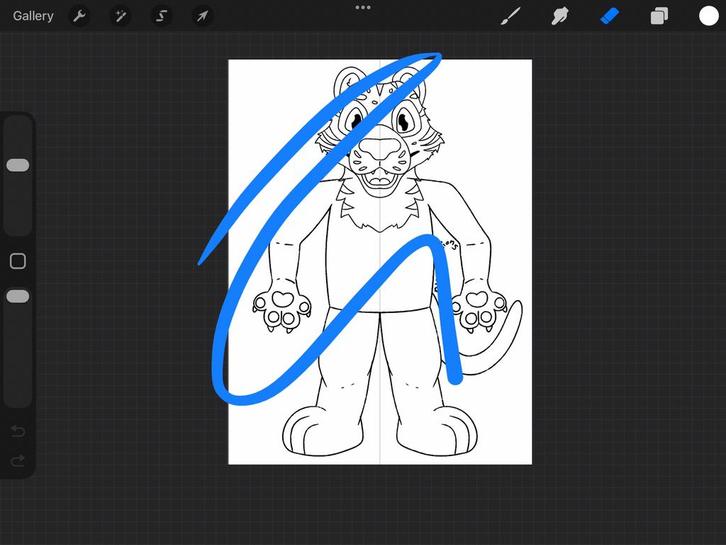Viewport: 726px width, 545px height.
Task: Click the brush opacity slider handle
Action: click(18, 296)
